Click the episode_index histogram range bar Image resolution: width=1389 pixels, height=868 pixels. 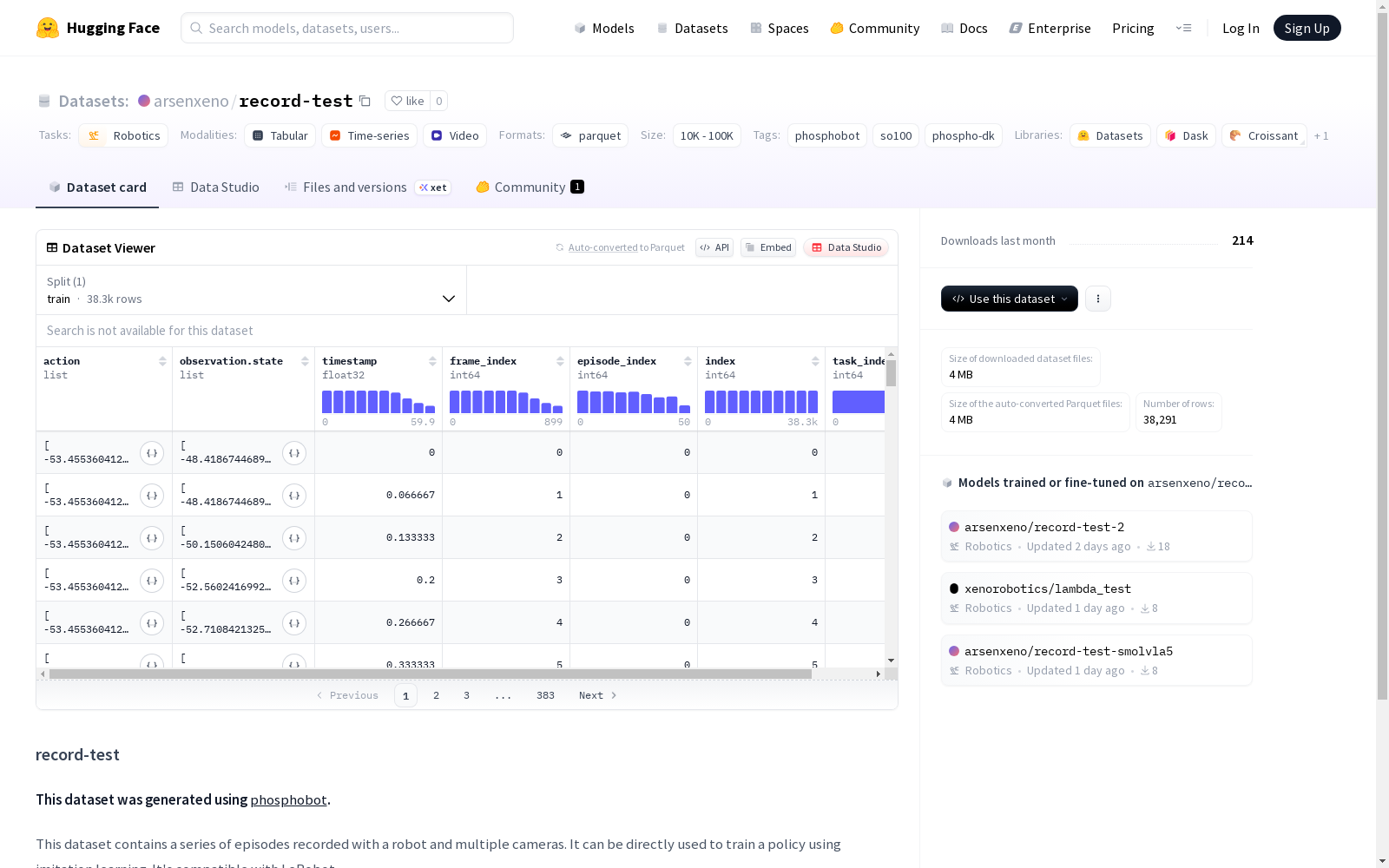click(x=634, y=402)
